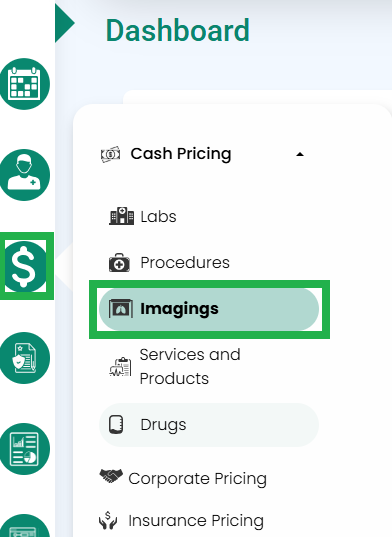Image resolution: width=392 pixels, height=537 pixels.
Task: Open the reports chart sidebar icon
Action: pyautogui.click(x=24, y=449)
